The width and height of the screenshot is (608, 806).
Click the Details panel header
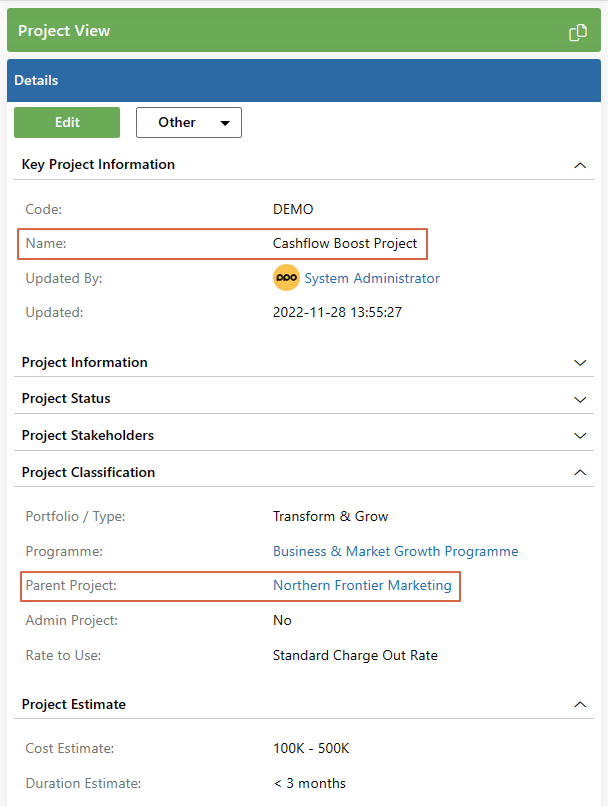[304, 80]
